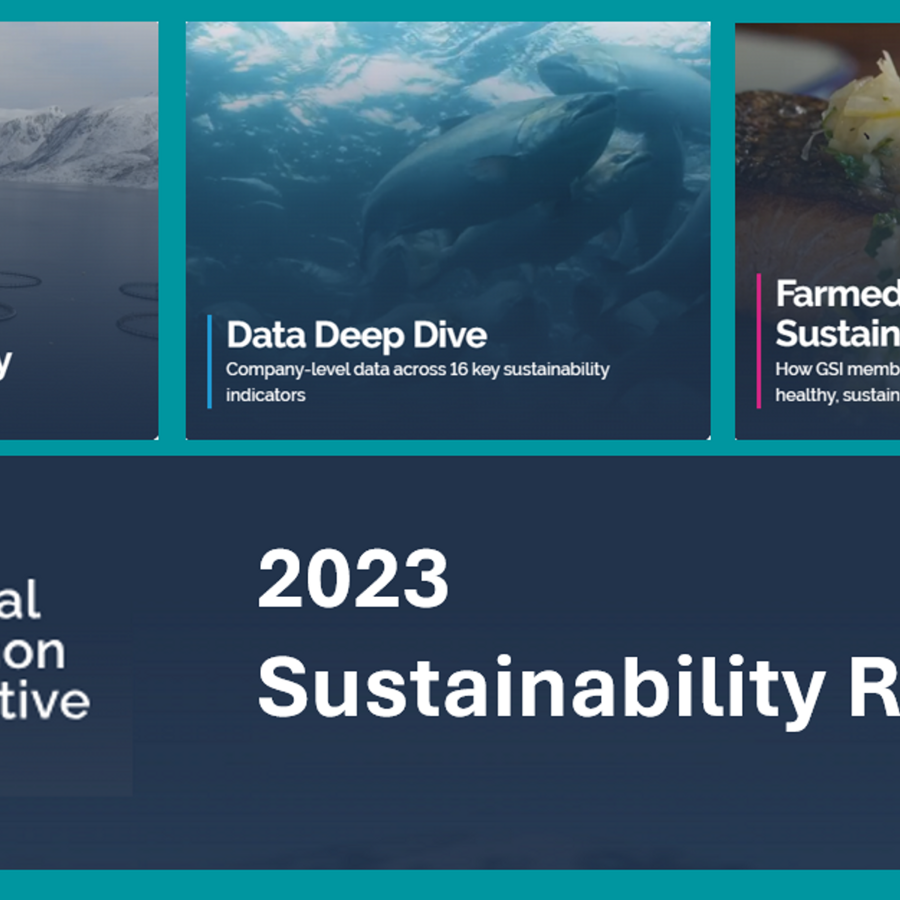Click blue accent bar beside Data Deep Dive
900x900 pixels.
[210, 361]
